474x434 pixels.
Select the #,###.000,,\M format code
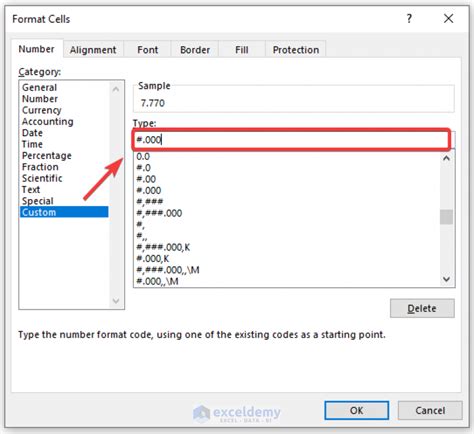pyautogui.click(x=287, y=270)
